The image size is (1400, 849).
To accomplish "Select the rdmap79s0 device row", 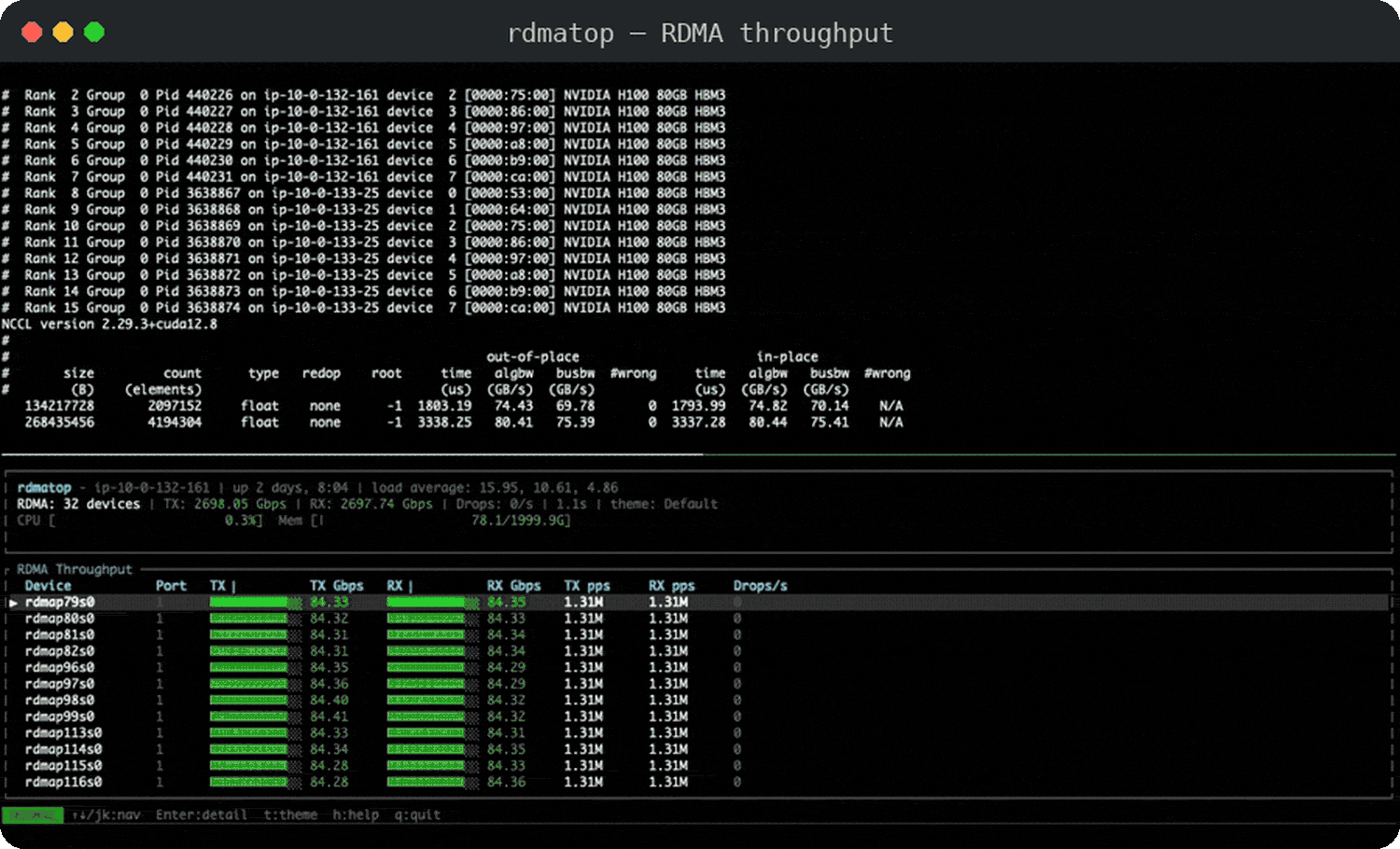I will coord(698,603).
